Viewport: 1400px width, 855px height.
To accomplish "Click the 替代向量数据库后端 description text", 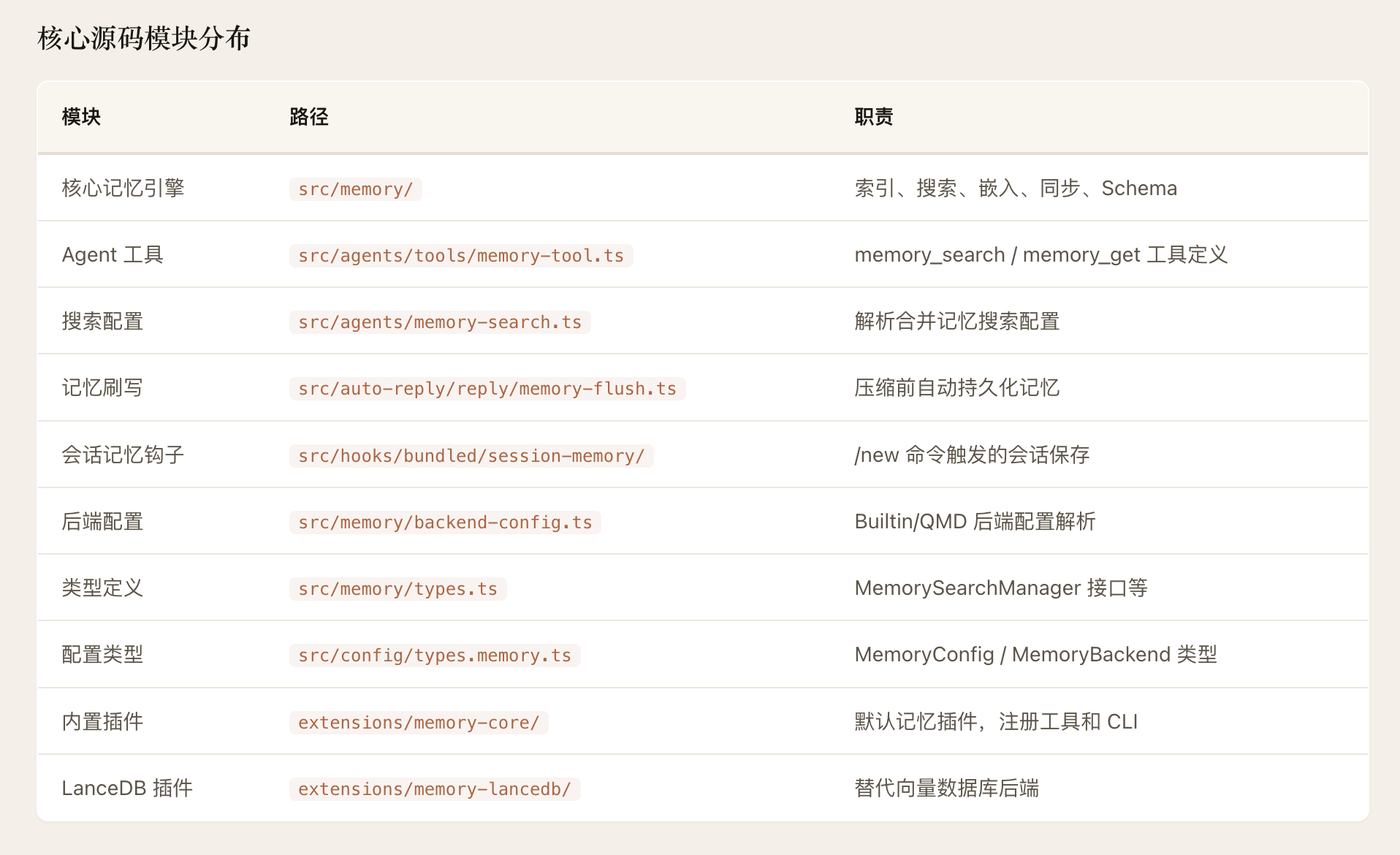I will 946,788.
